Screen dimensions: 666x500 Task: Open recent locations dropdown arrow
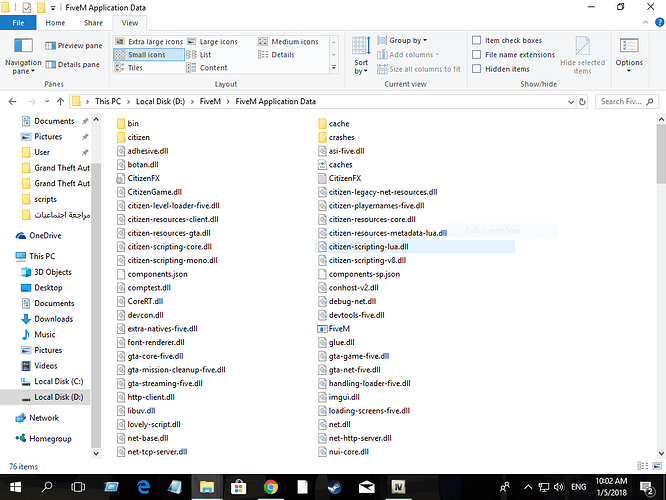[x=47, y=102]
